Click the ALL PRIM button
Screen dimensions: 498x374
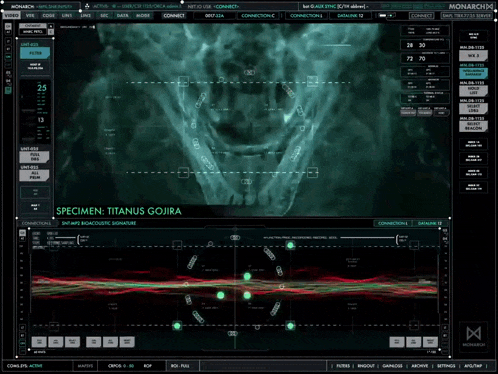click(x=35, y=175)
